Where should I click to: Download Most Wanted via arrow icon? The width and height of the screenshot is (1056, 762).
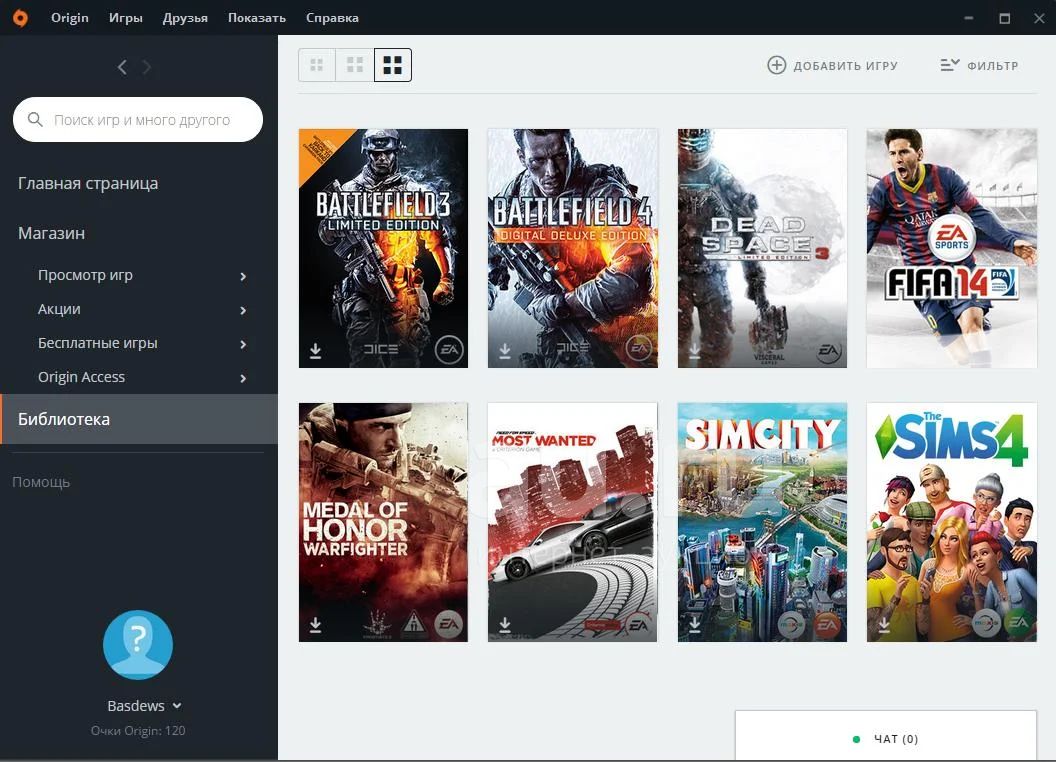[x=504, y=625]
